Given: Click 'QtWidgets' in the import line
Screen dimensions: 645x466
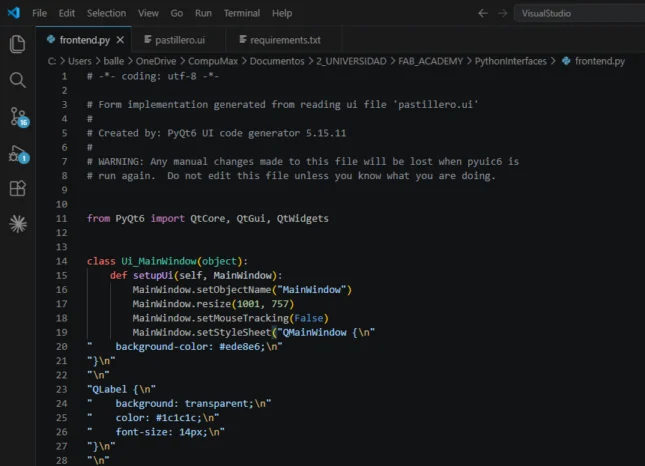Looking at the screenshot, I should [302, 218].
